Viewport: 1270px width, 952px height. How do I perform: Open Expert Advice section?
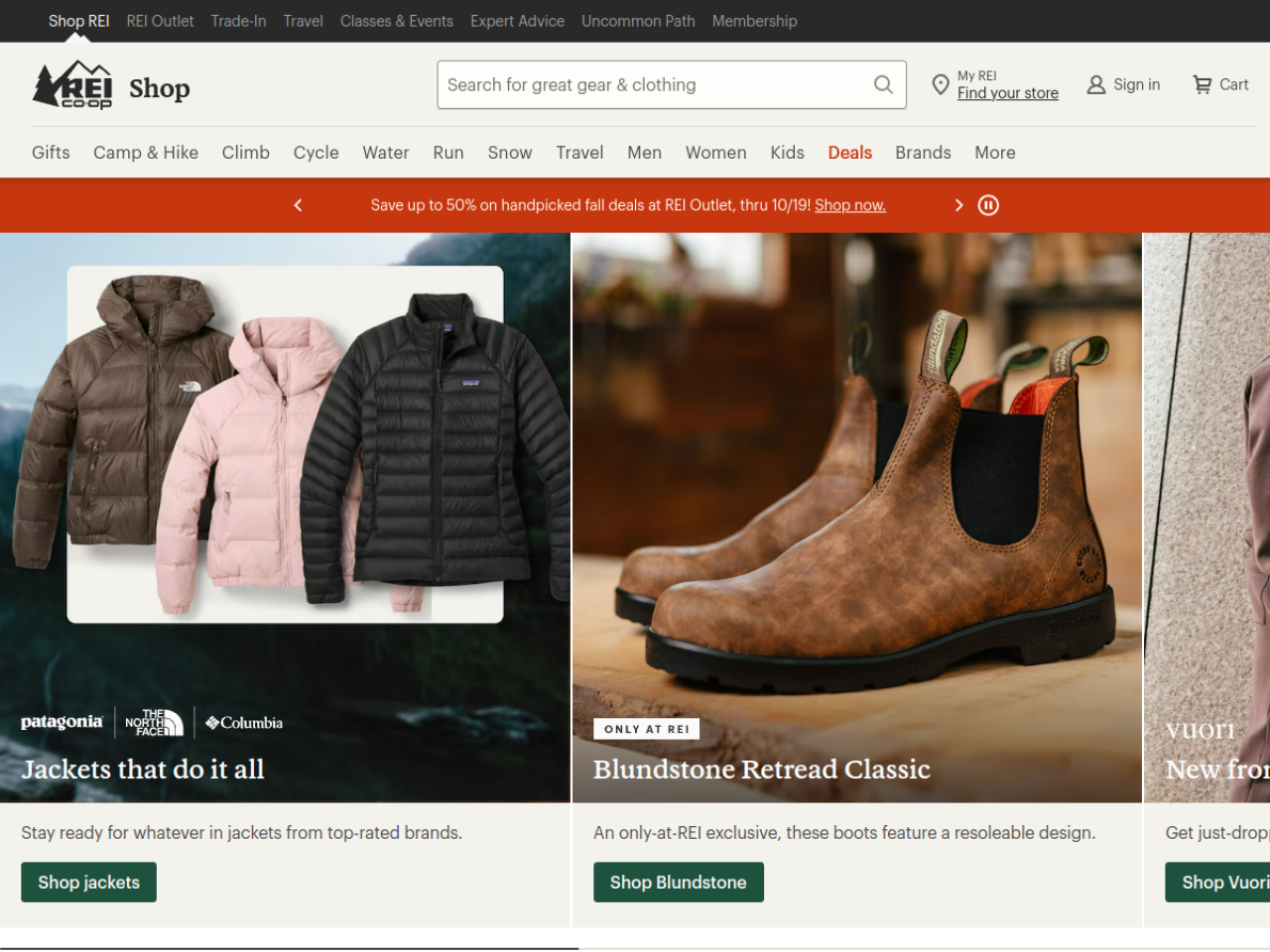(517, 21)
